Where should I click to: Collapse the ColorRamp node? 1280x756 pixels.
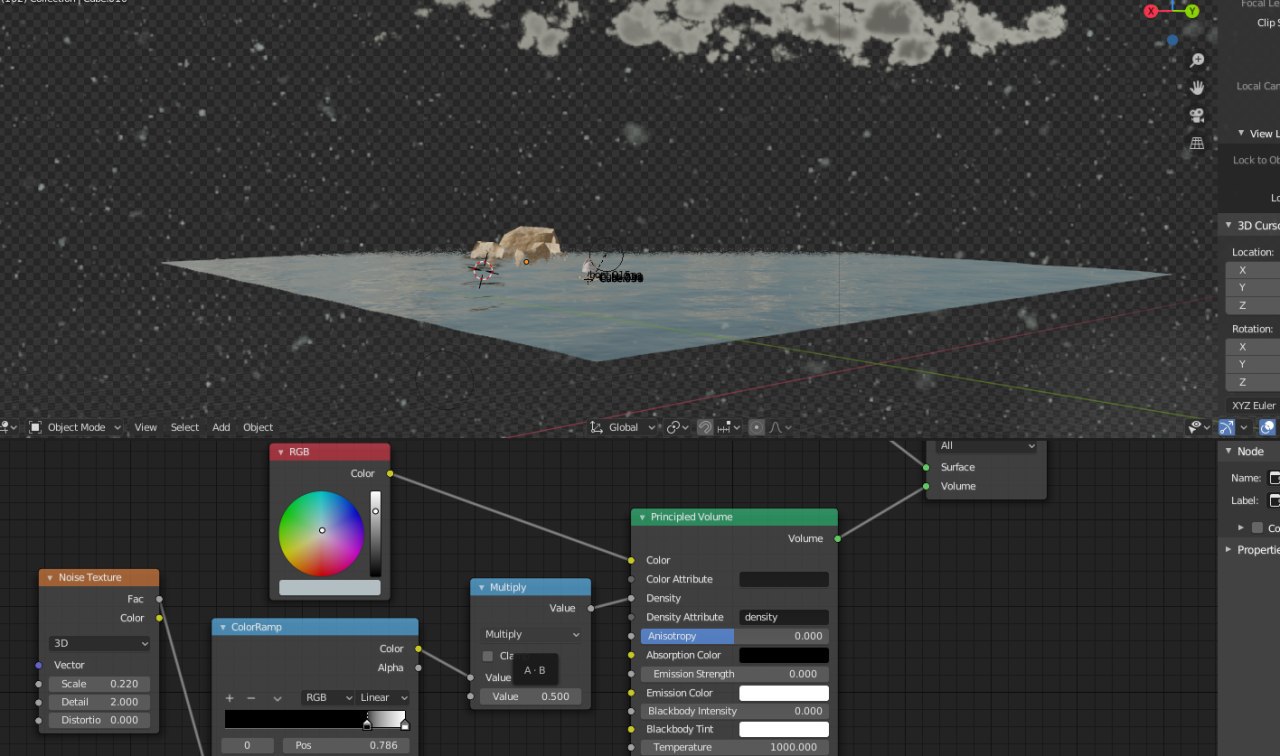(x=221, y=627)
